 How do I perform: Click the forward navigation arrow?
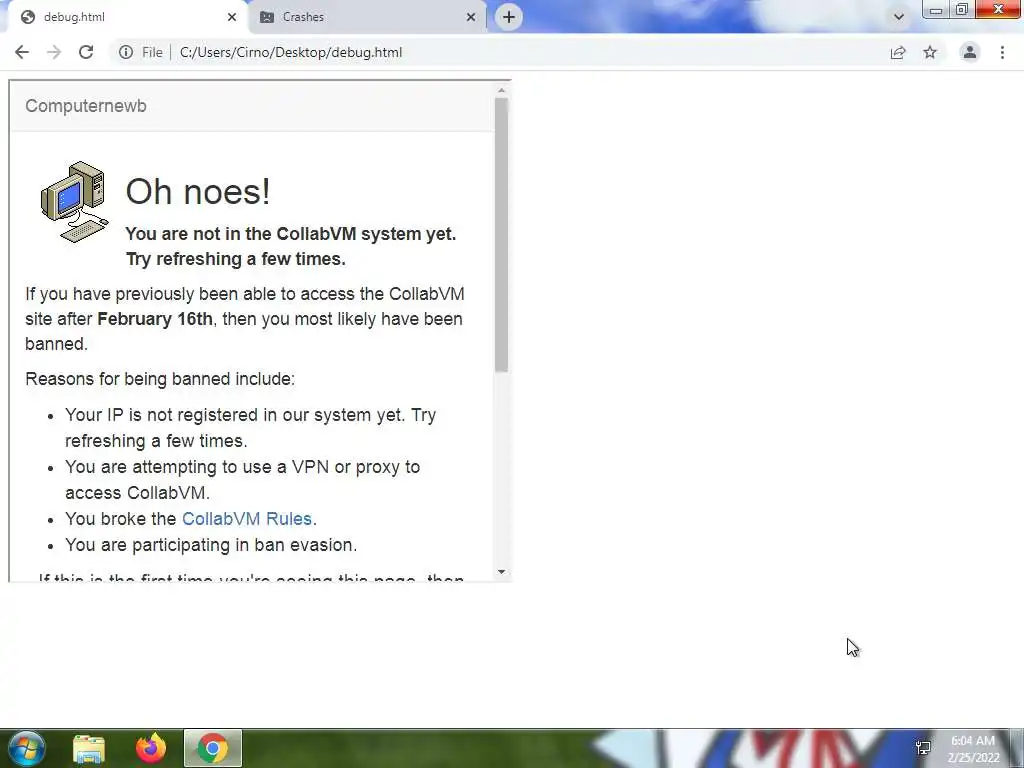tap(54, 52)
